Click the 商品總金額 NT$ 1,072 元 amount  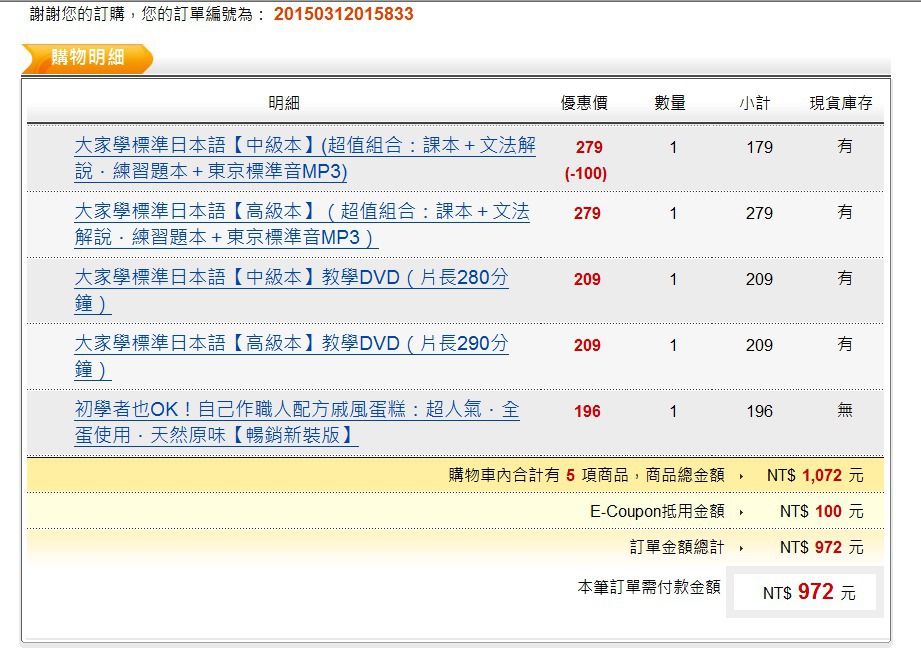[815, 475]
